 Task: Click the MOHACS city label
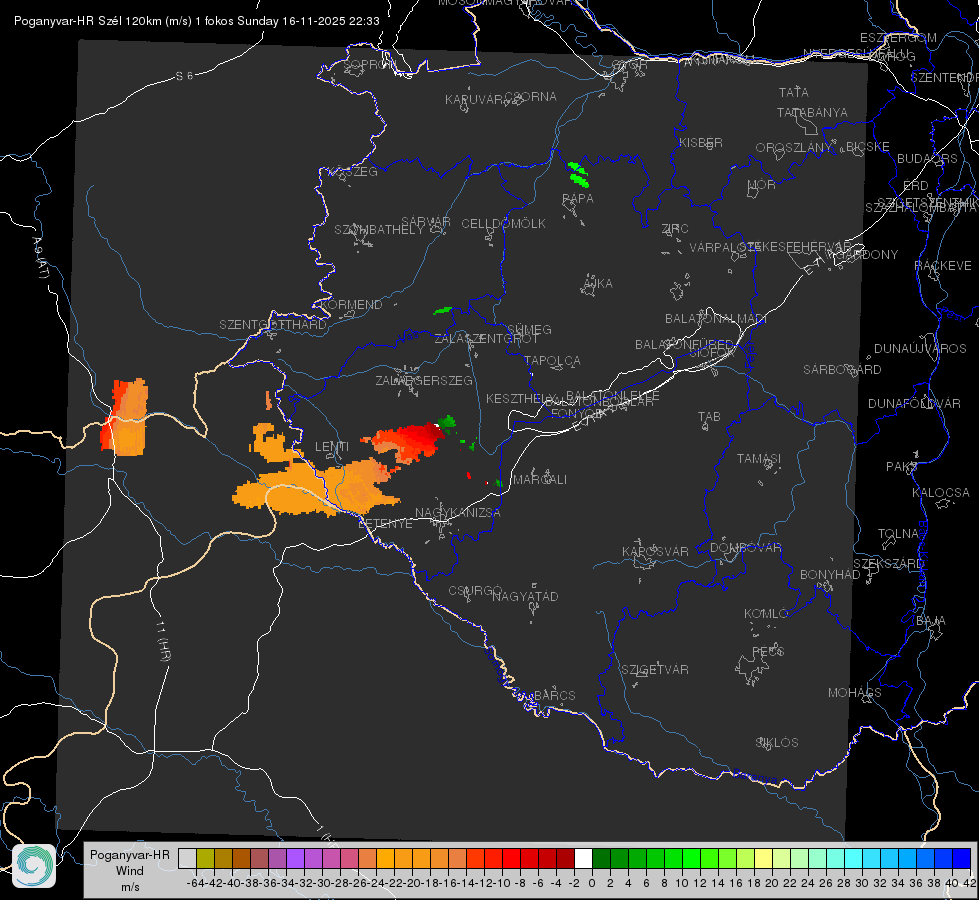[854, 693]
